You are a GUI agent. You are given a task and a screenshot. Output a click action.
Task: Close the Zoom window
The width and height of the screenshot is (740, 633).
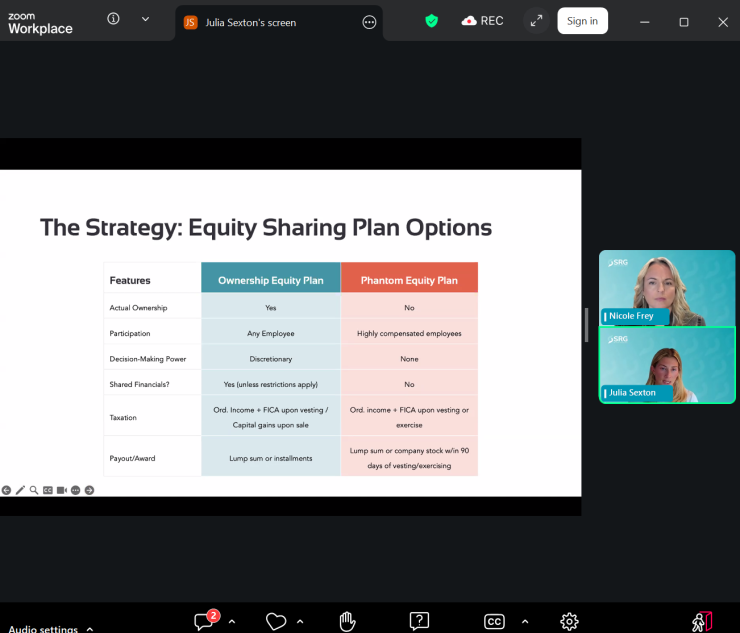pos(723,22)
